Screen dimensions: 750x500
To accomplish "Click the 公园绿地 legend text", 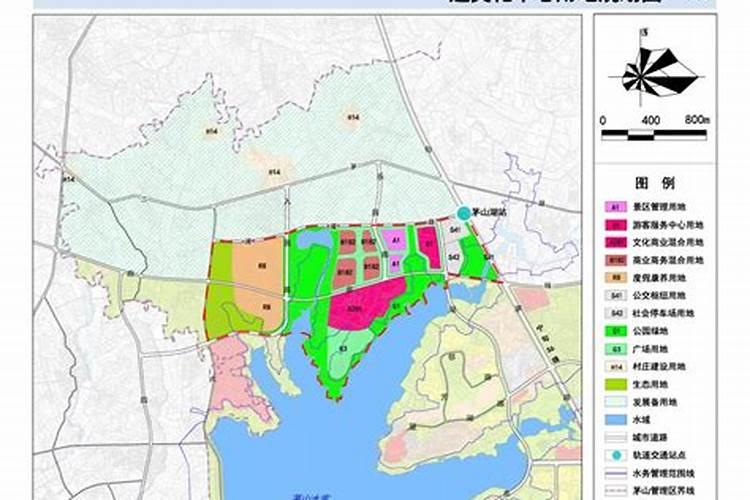I will pyautogui.click(x=651, y=331).
